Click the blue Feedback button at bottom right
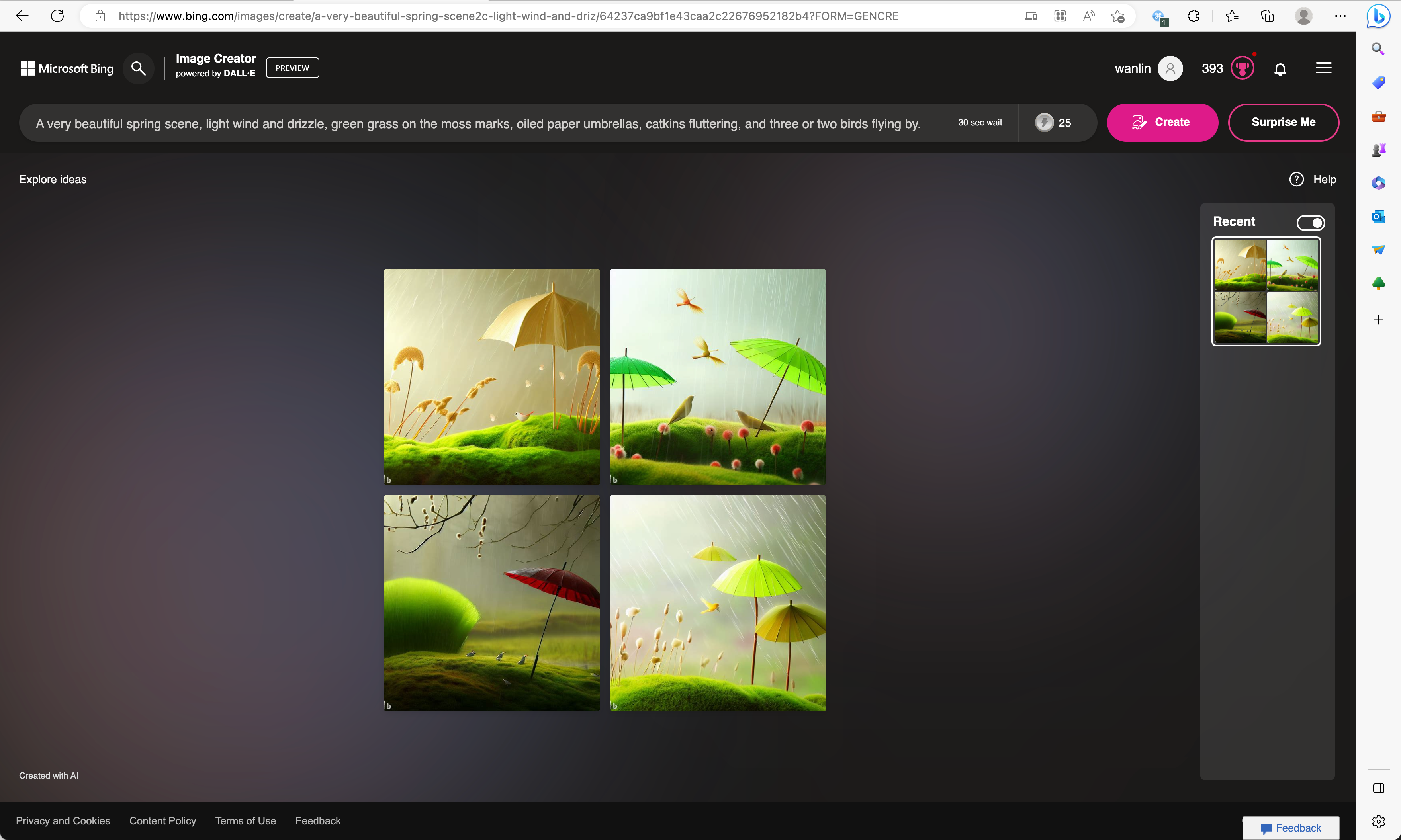This screenshot has width=1401, height=840. [1290, 828]
